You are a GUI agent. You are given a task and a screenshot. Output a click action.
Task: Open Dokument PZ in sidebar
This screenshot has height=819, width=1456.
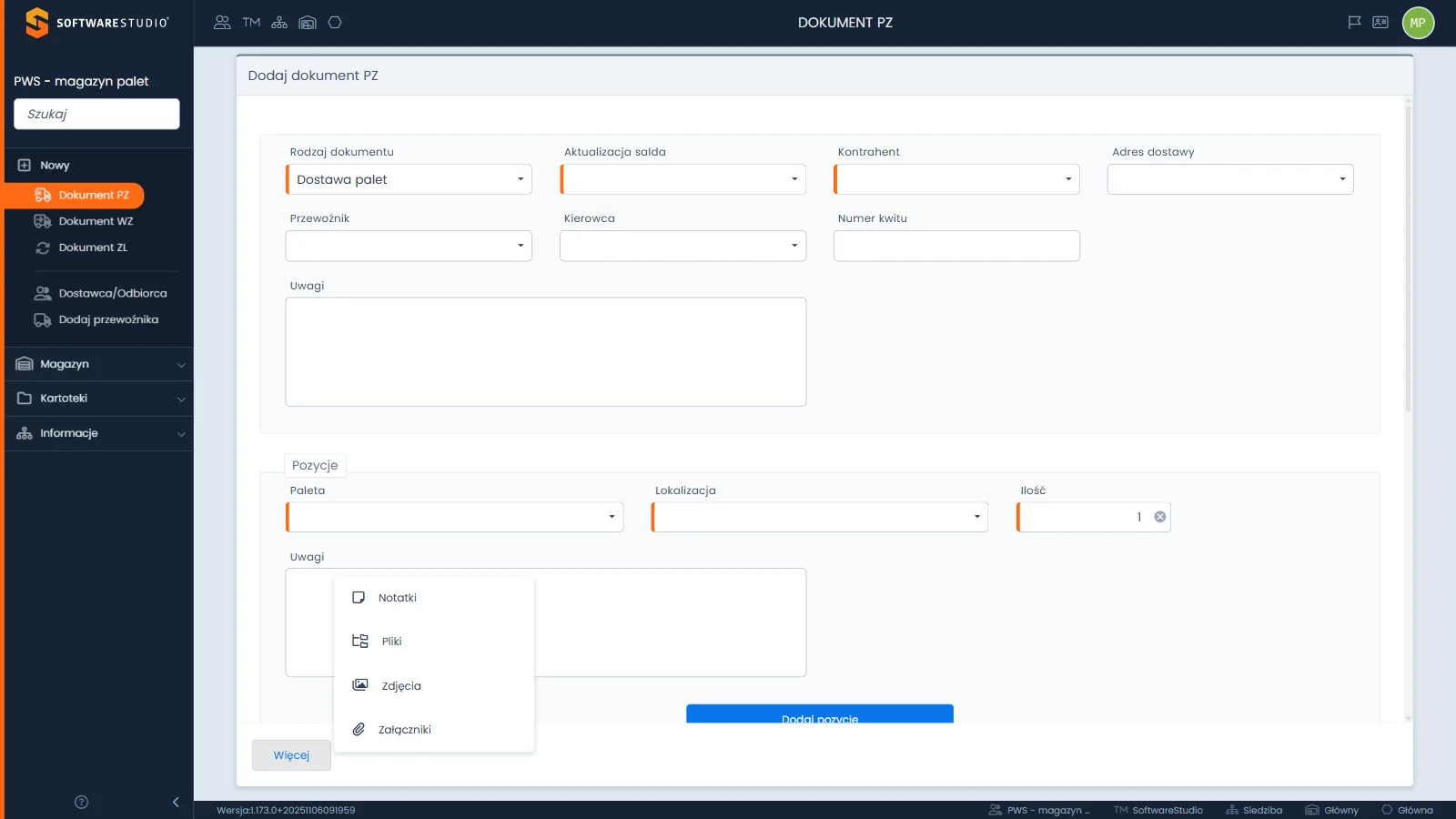point(75,195)
